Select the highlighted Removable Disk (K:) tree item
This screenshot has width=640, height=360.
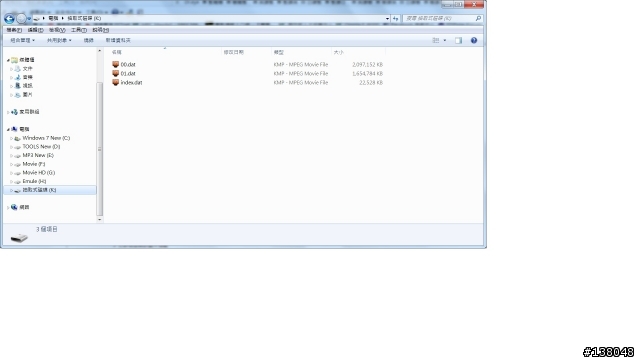click(50, 190)
